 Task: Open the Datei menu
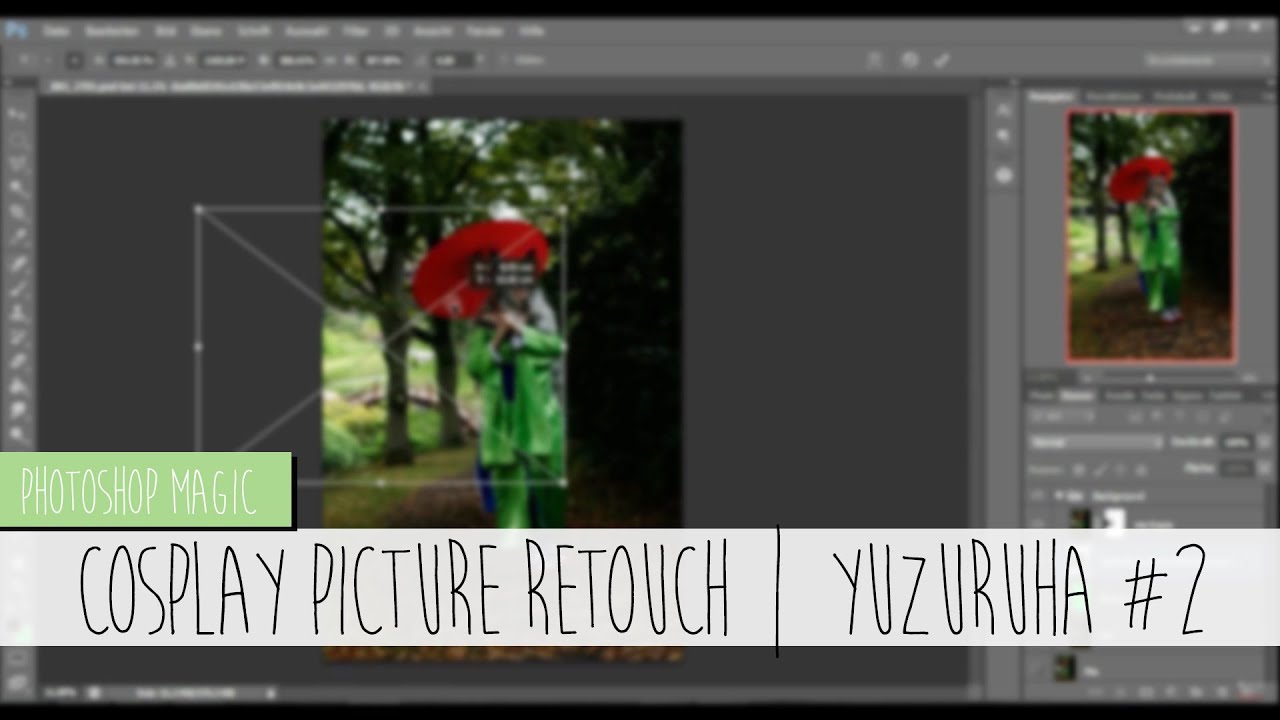tap(55, 31)
